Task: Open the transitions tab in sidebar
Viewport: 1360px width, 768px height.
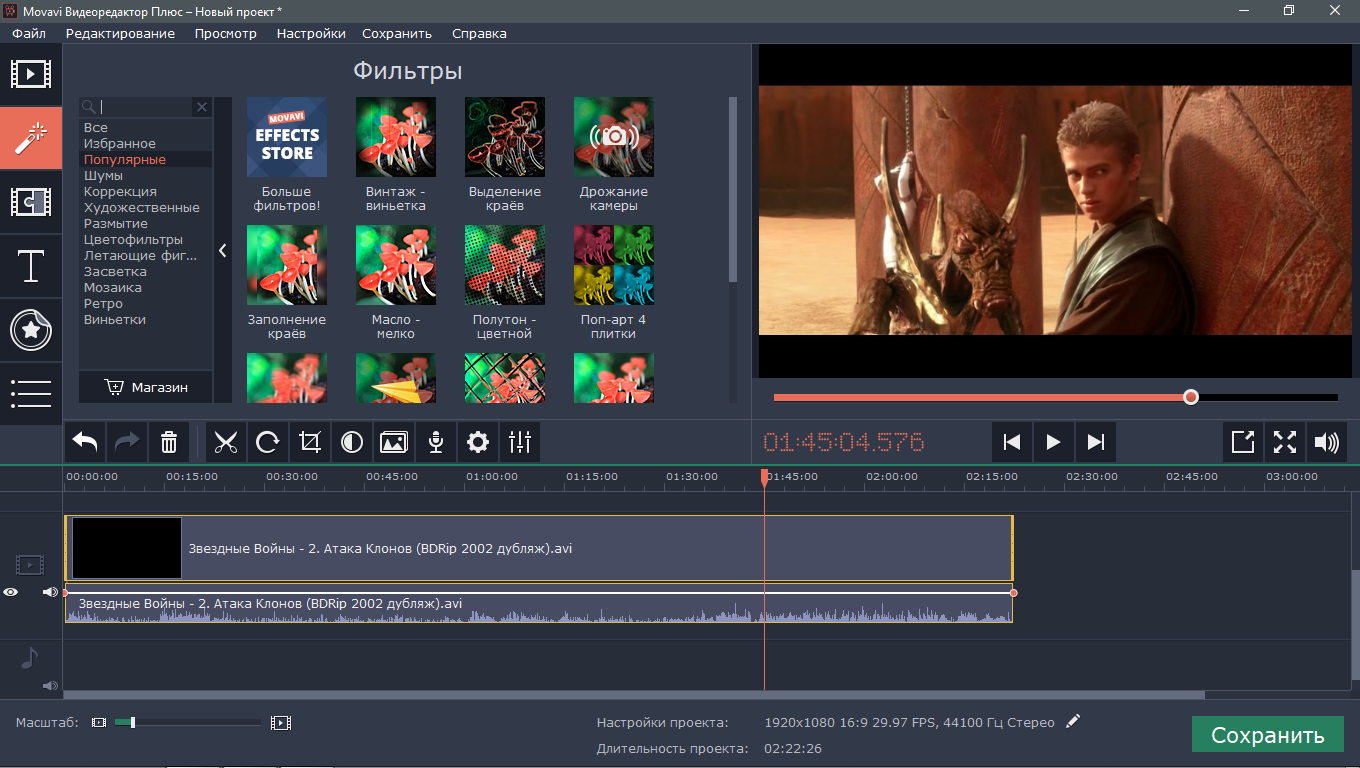Action: [31, 202]
